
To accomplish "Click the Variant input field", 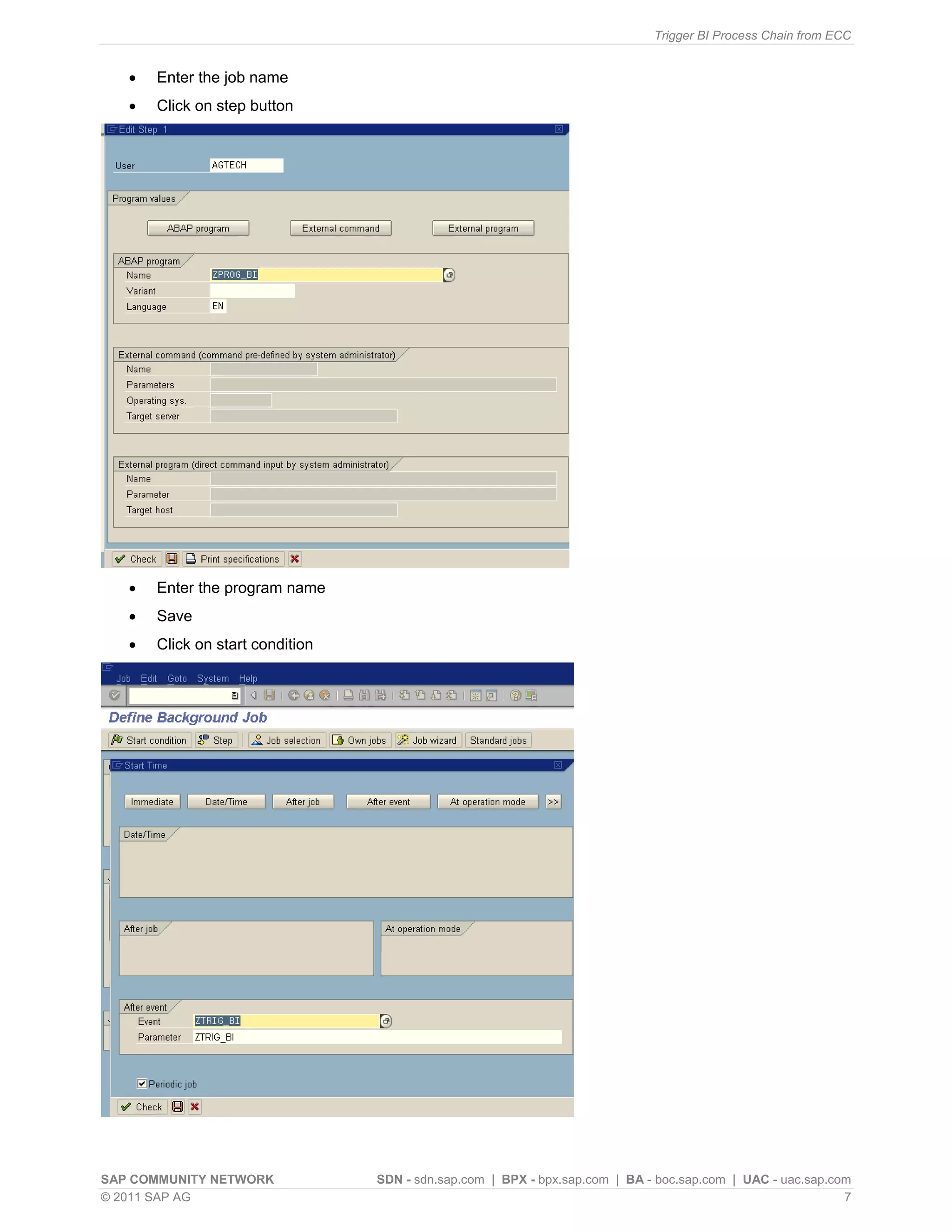I will pos(252,291).
